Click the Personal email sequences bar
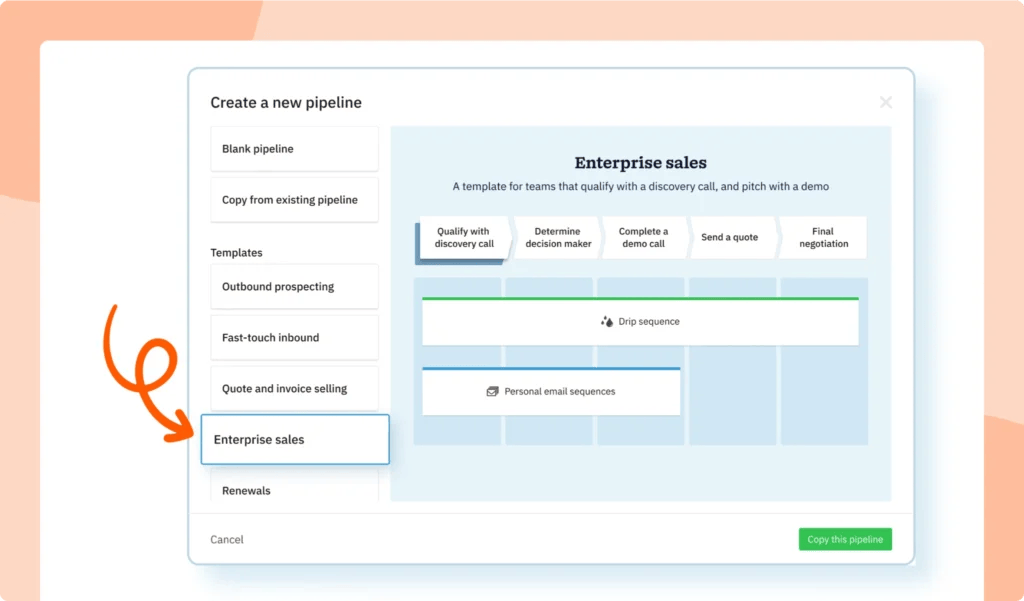Image resolution: width=1024 pixels, height=601 pixels. pos(551,391)
